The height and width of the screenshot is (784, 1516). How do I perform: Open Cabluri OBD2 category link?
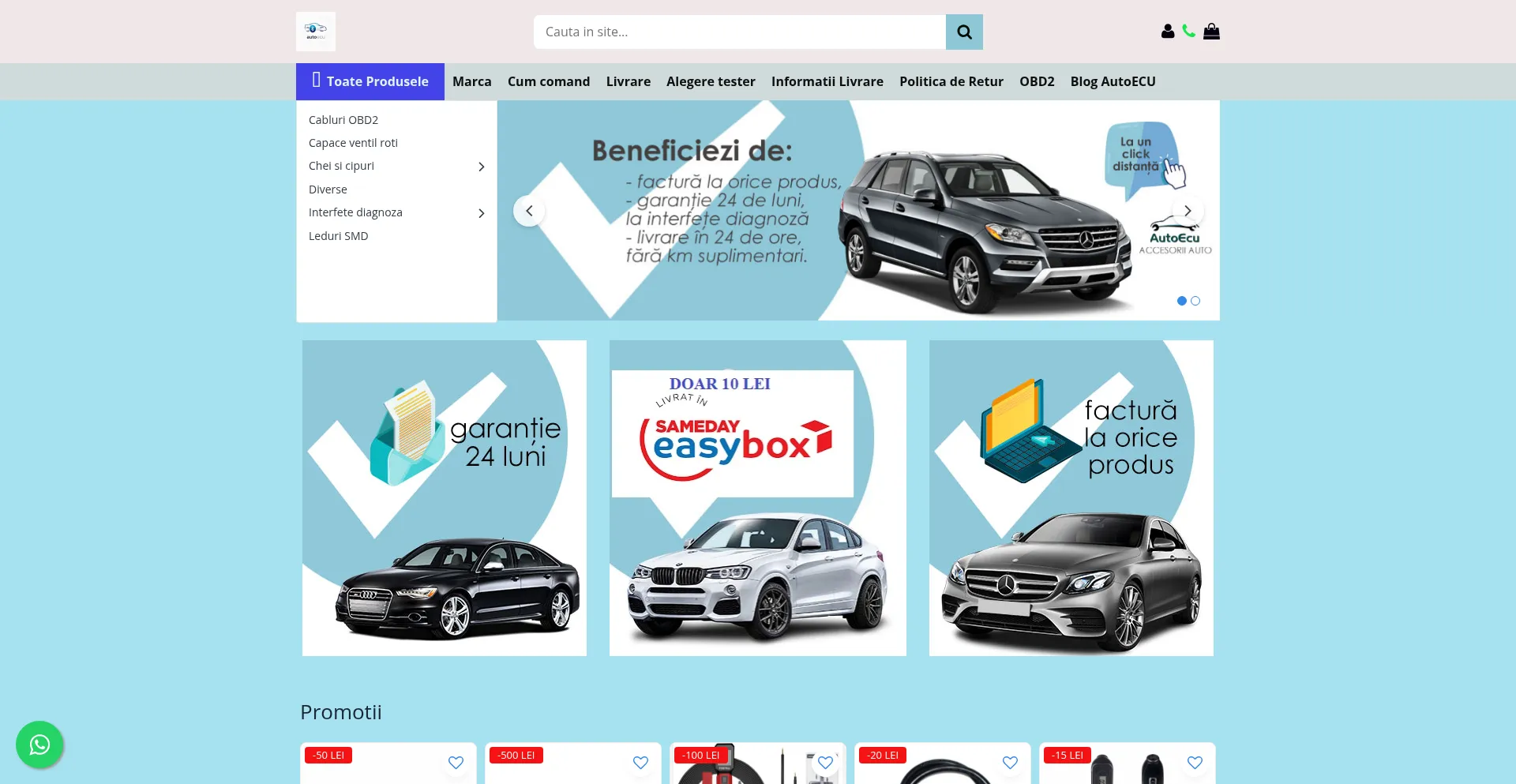coord(343,120)
